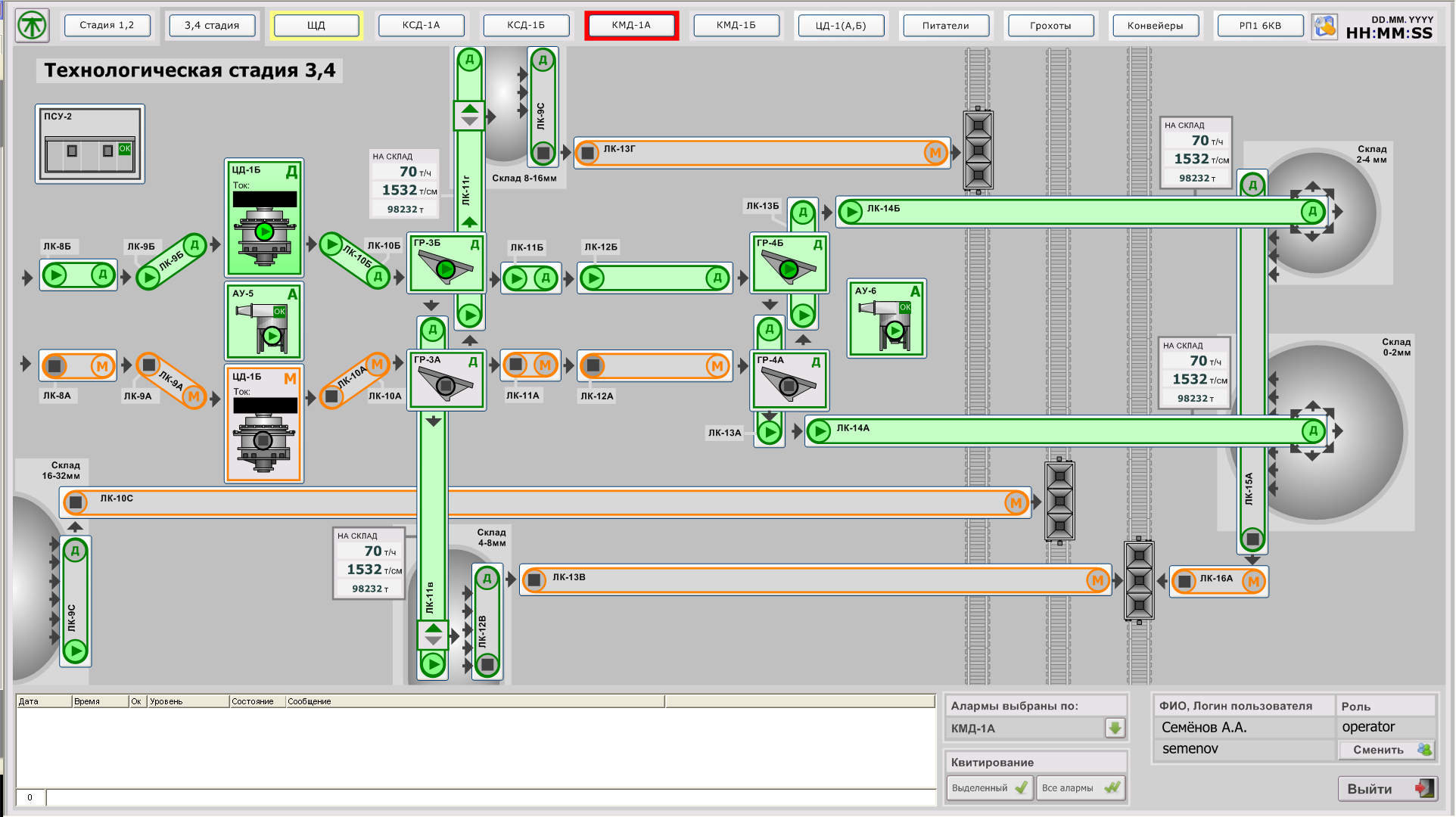This screenshot has width=1456, height=817.
Task: Click the ЛК-10С conveyor stop icon
Action: point(75,502)
